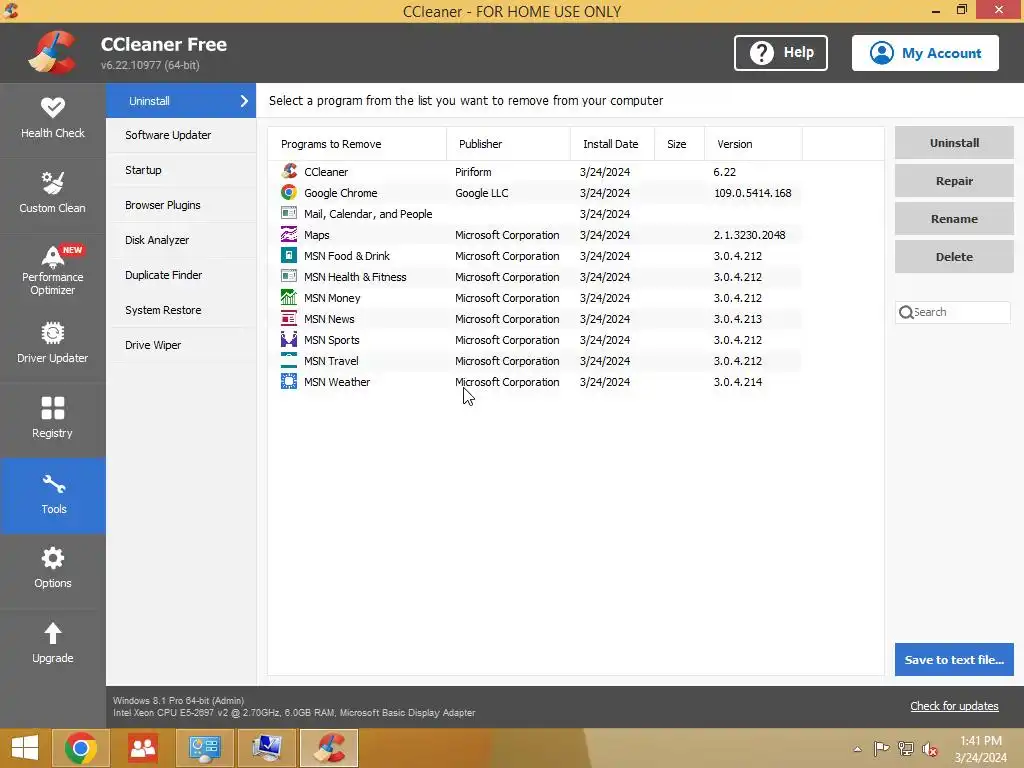Screen dimensions: 1024x768
Task: Click the search magnifier icon
Action: (x=906, y=313)
